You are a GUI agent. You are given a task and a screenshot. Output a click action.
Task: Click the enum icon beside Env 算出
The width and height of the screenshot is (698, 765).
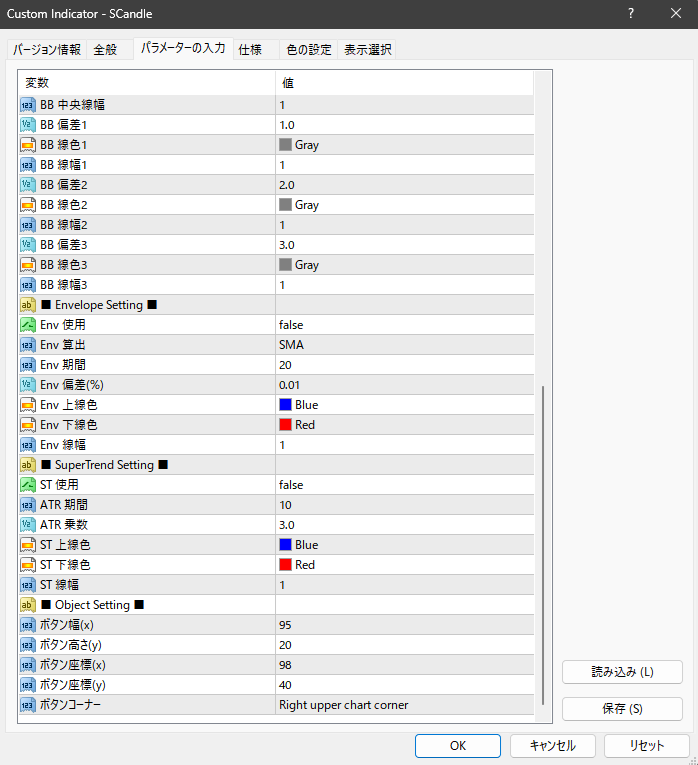click(x=28, y=345)
